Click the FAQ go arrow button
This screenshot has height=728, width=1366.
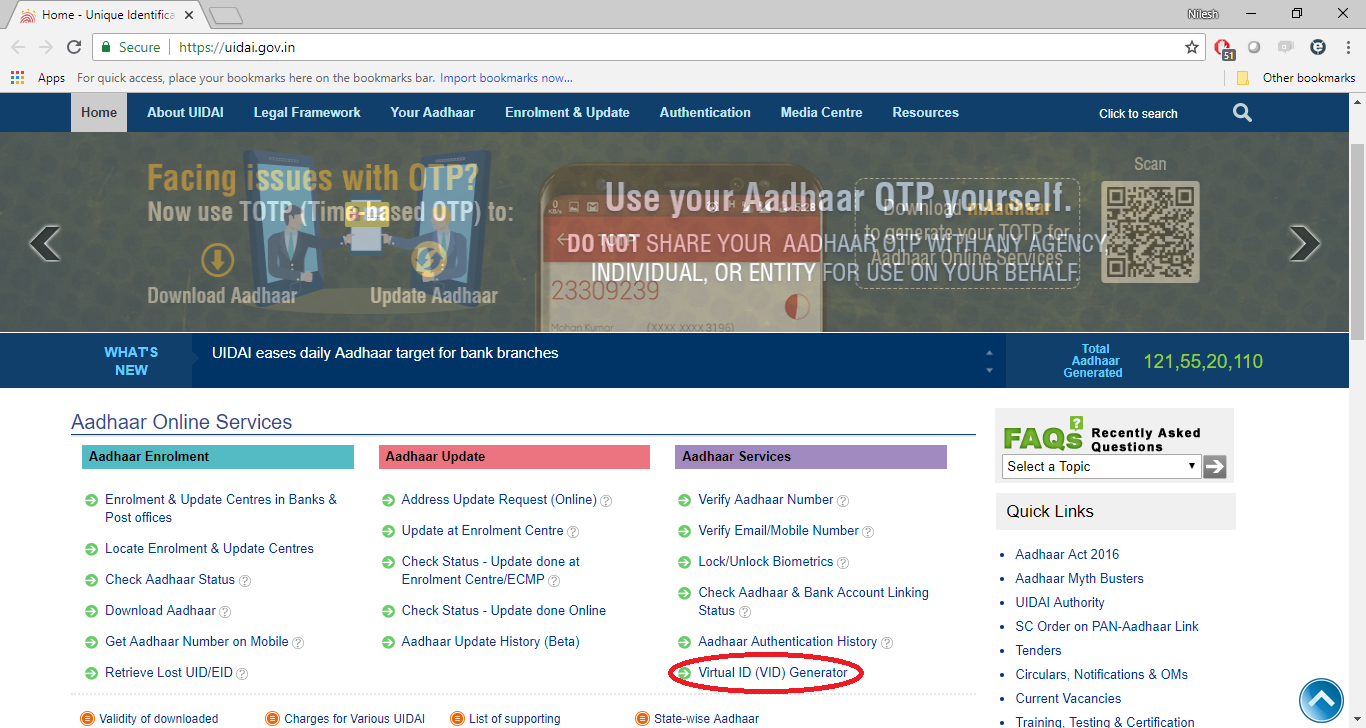[1214, 466]
